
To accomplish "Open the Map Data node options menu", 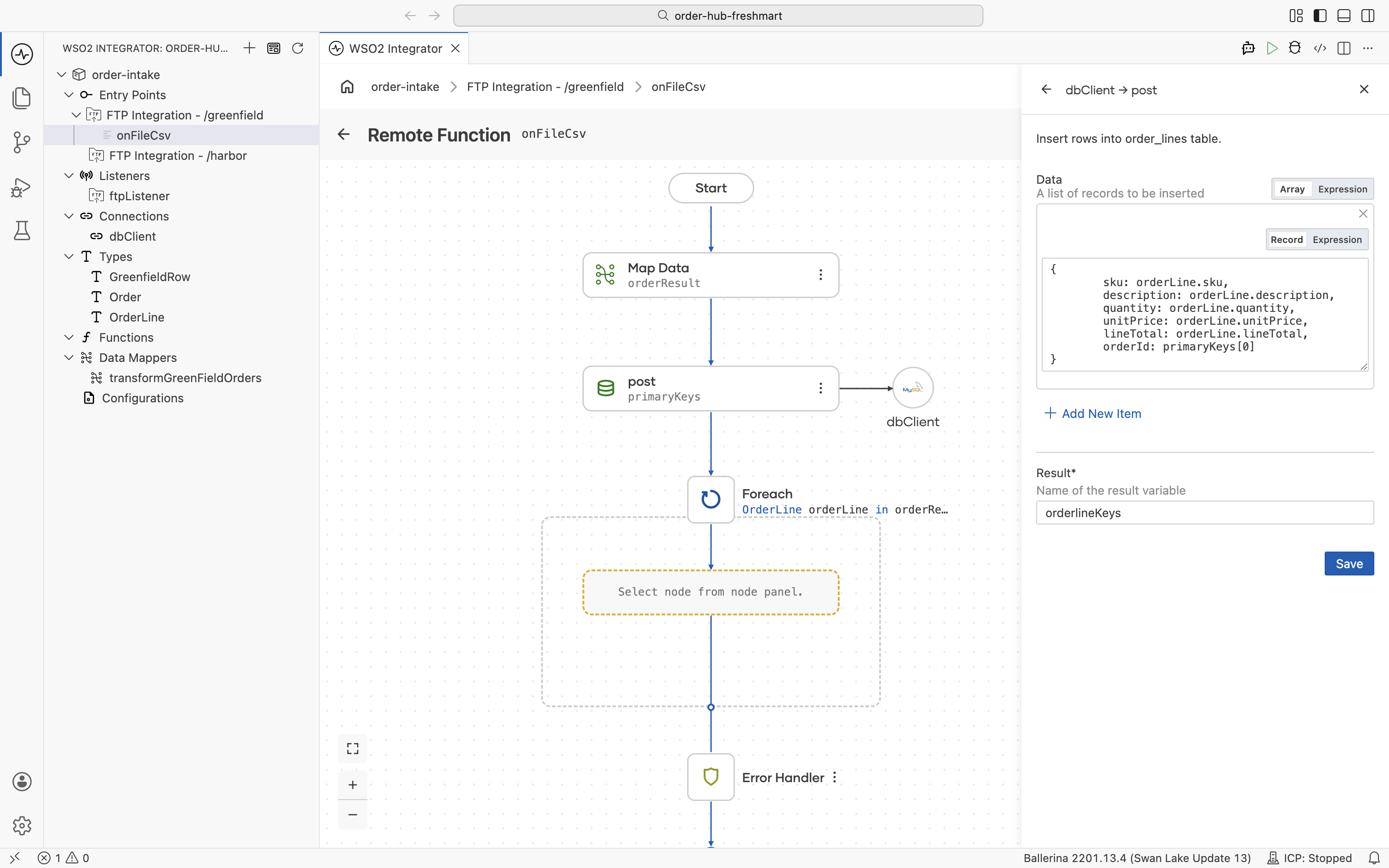I will [x=821, y=275].
